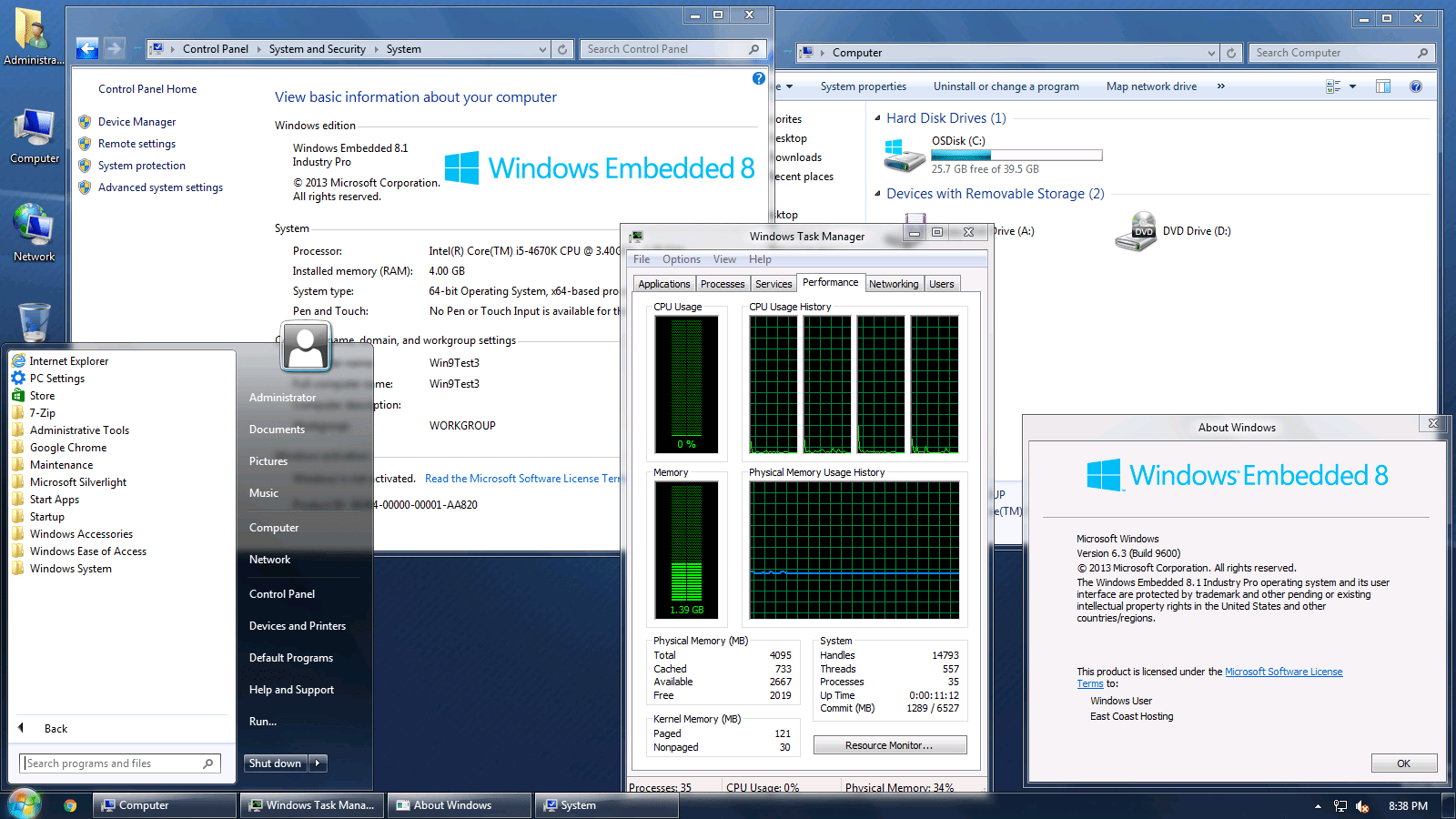Click the Search programs and files field

(x=118, y=763)
